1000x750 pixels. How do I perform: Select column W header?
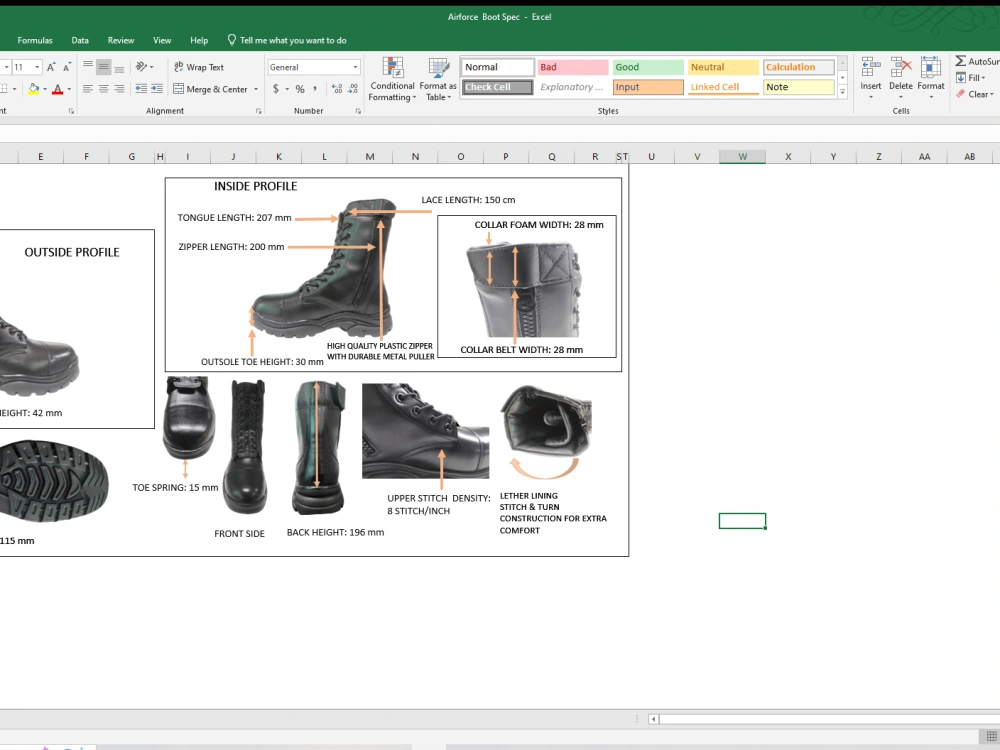pos(742,156)
